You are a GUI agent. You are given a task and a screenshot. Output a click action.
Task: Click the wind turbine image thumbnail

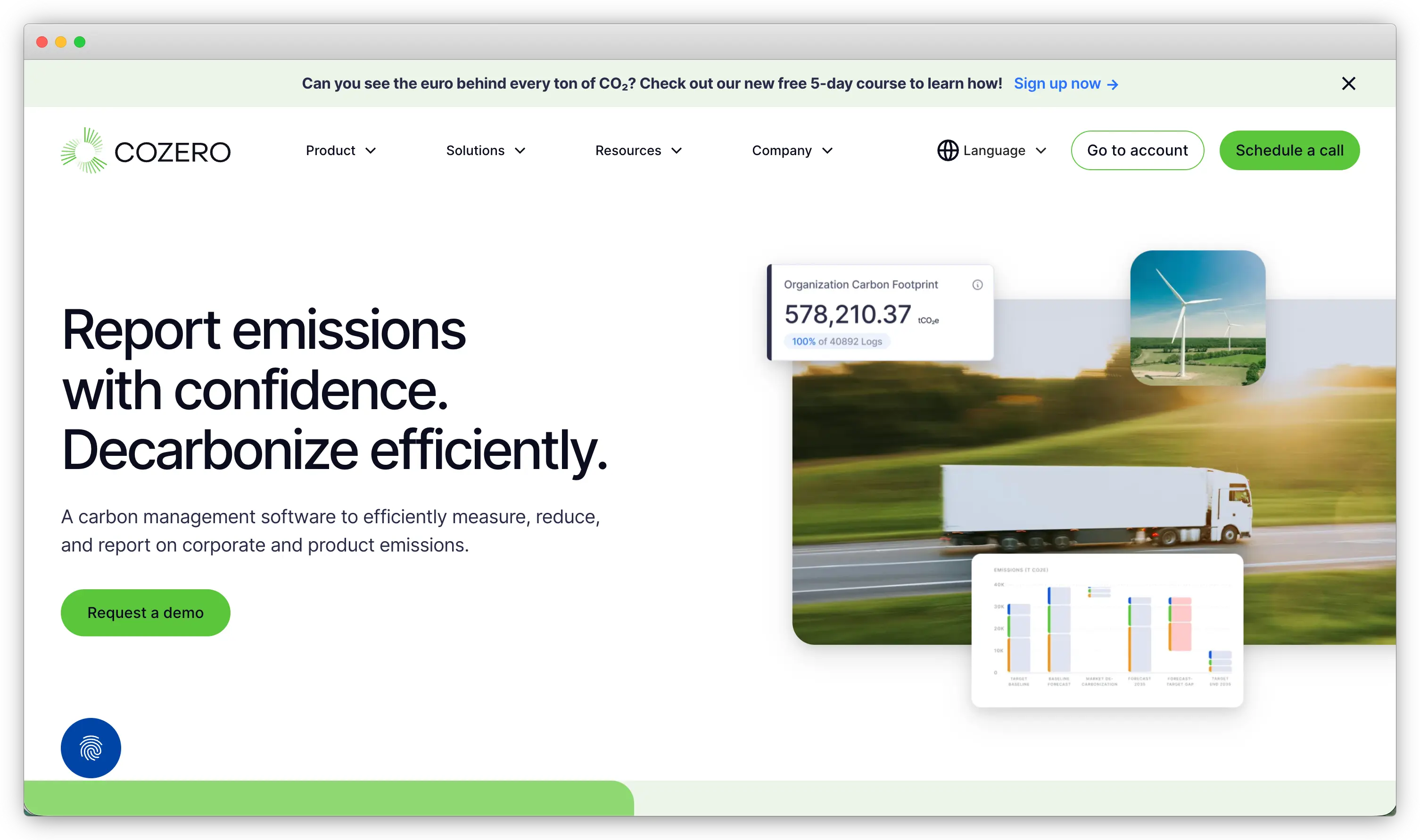1197,318
